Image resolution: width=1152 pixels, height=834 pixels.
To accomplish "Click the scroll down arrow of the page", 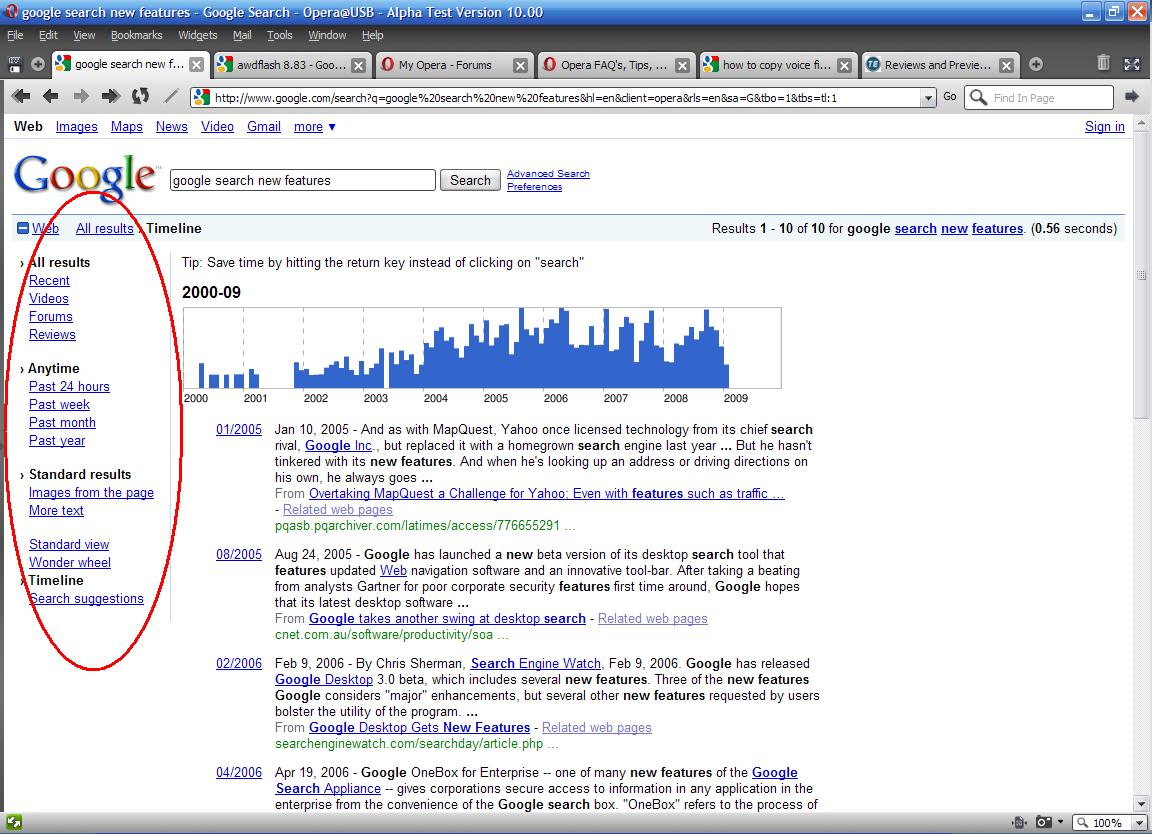I will 1141,804.
